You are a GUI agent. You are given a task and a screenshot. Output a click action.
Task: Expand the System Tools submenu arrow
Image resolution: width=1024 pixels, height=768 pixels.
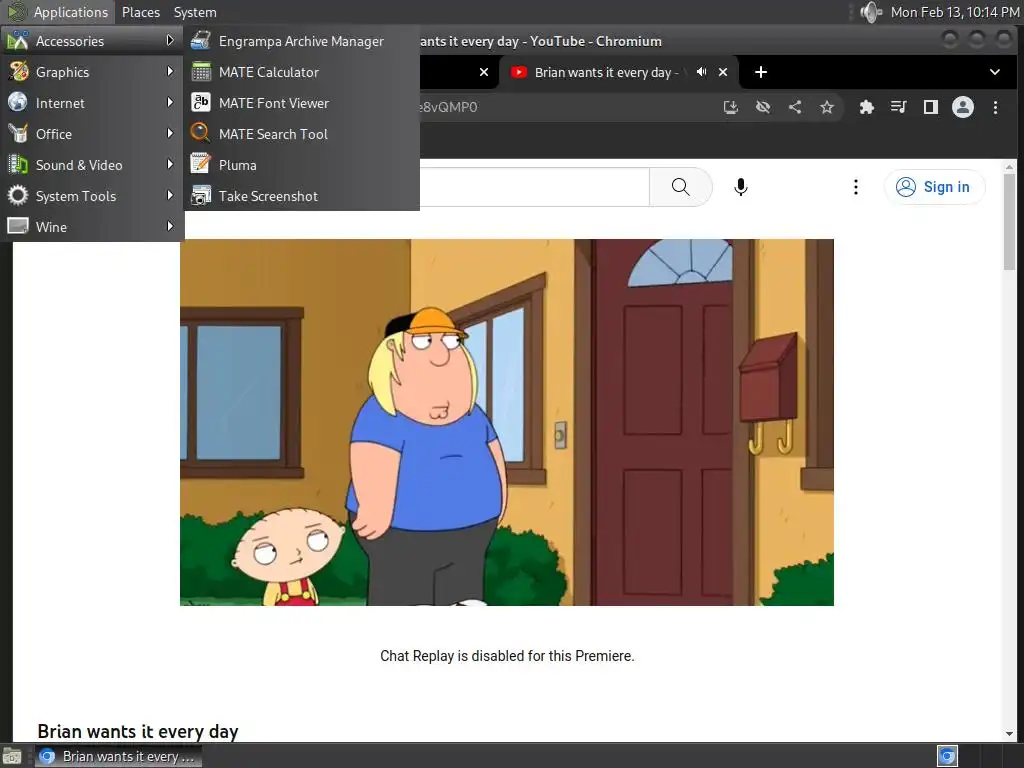click(170, 195)
